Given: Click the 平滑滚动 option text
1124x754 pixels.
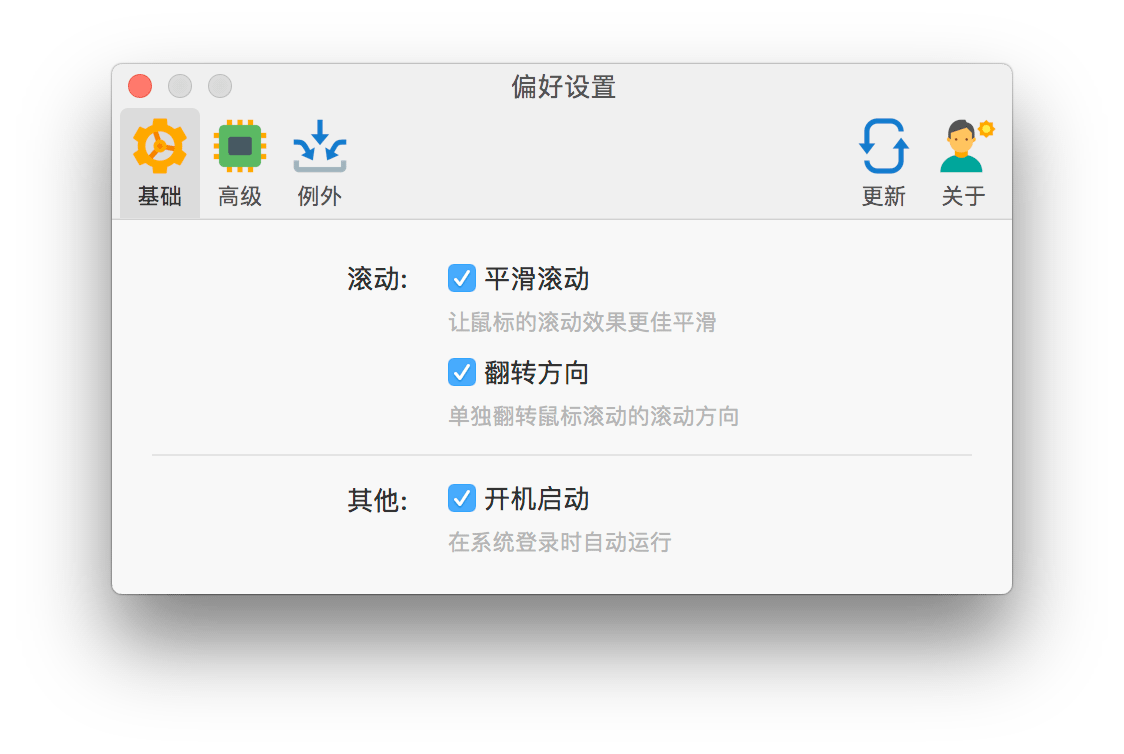Looking at the screenshot, I should point(537,279).
